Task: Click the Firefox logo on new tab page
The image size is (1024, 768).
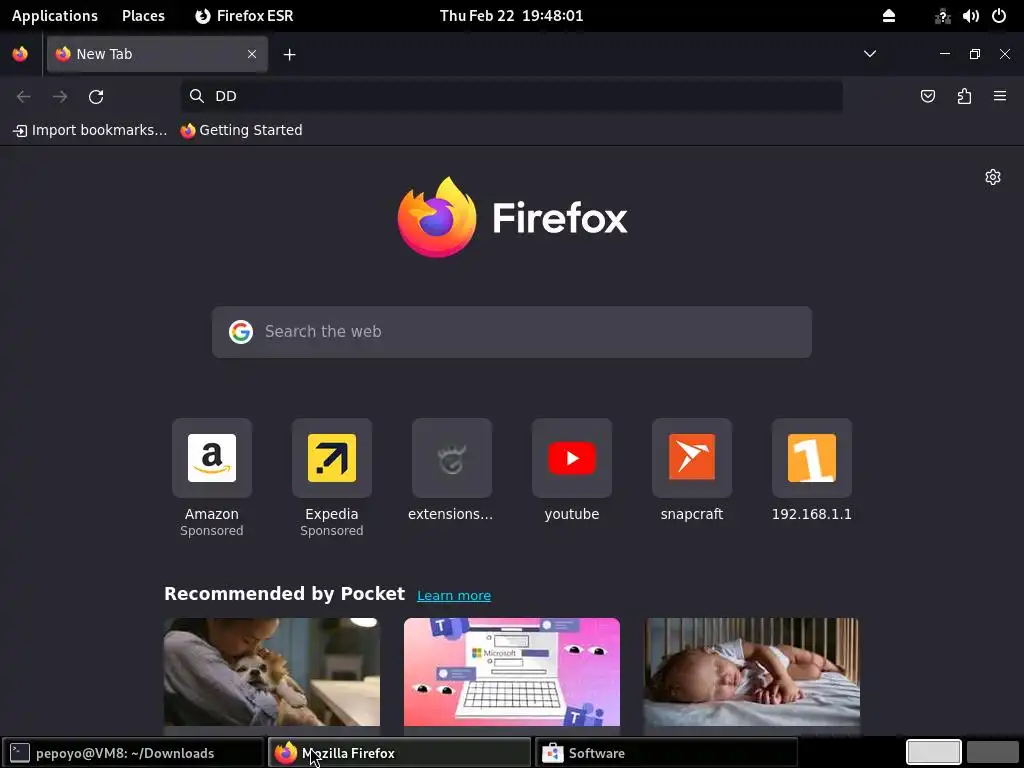Action: pyautogui.click(x=512, y=217)
